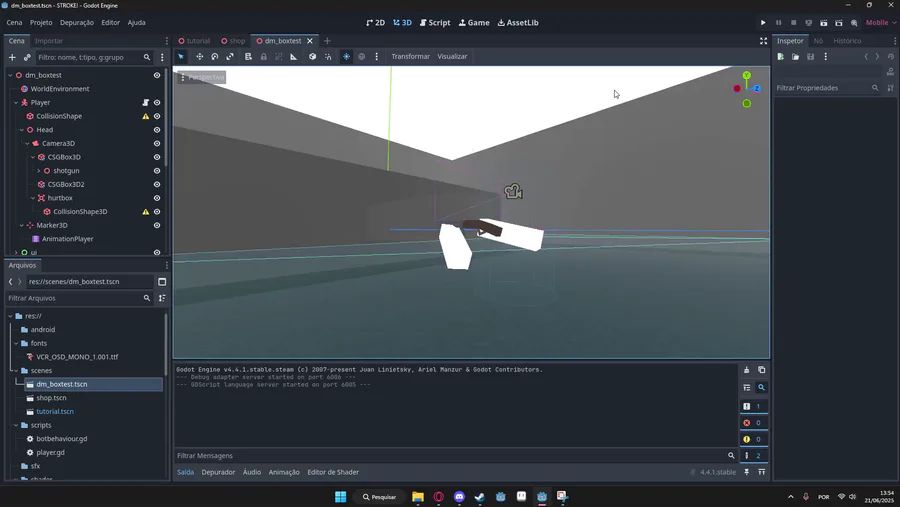900x507 pixels.
Task: Collapse the scenes folder in Arquivos
Action: pyautogui.click(x=16, y=370)
